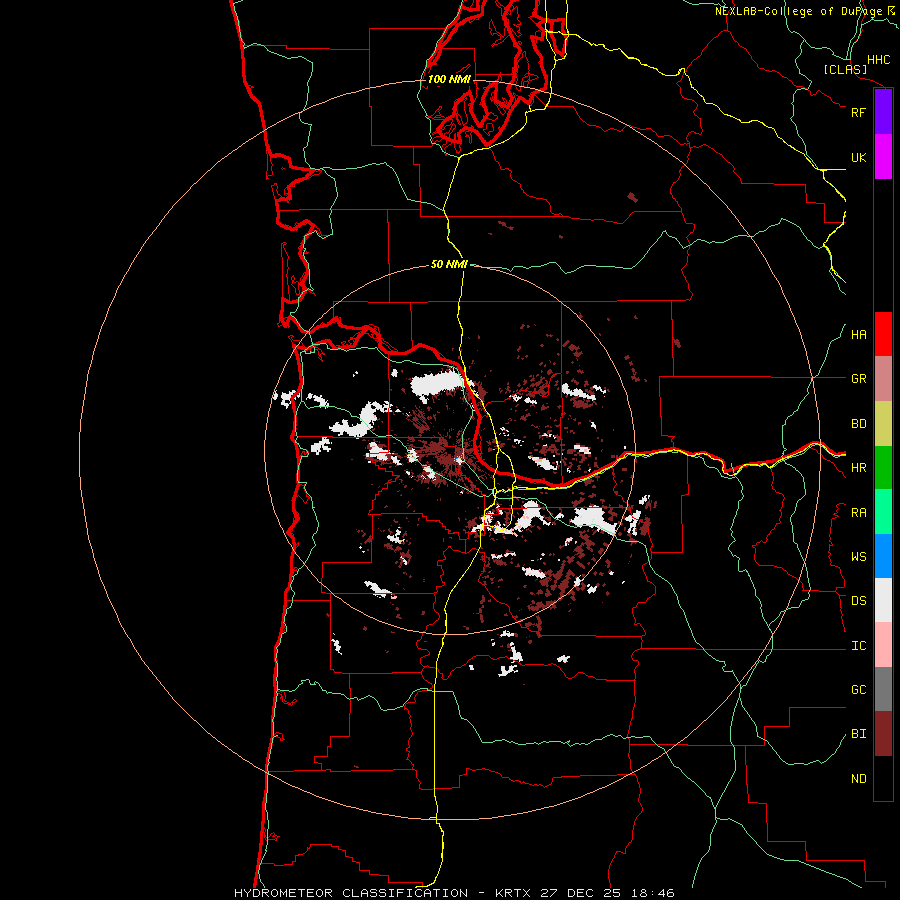
Task: Click the RF purple legend swatch
Action: [883, 112]
